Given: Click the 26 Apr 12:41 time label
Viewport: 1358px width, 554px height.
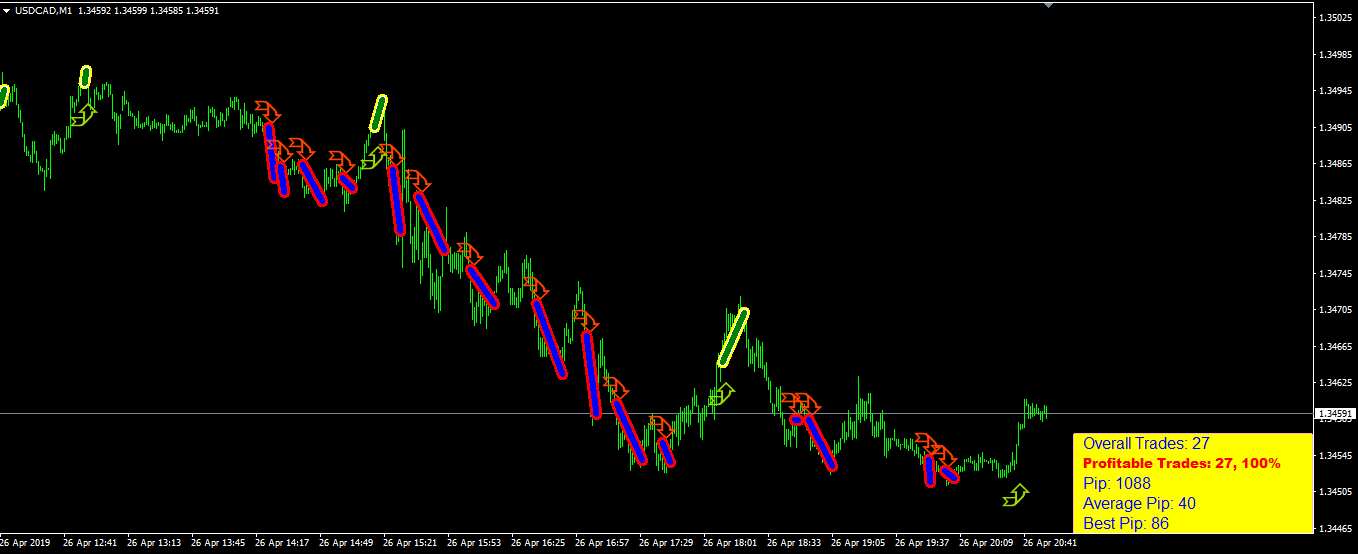Looking at the screenshot, I should pos(90,544).
